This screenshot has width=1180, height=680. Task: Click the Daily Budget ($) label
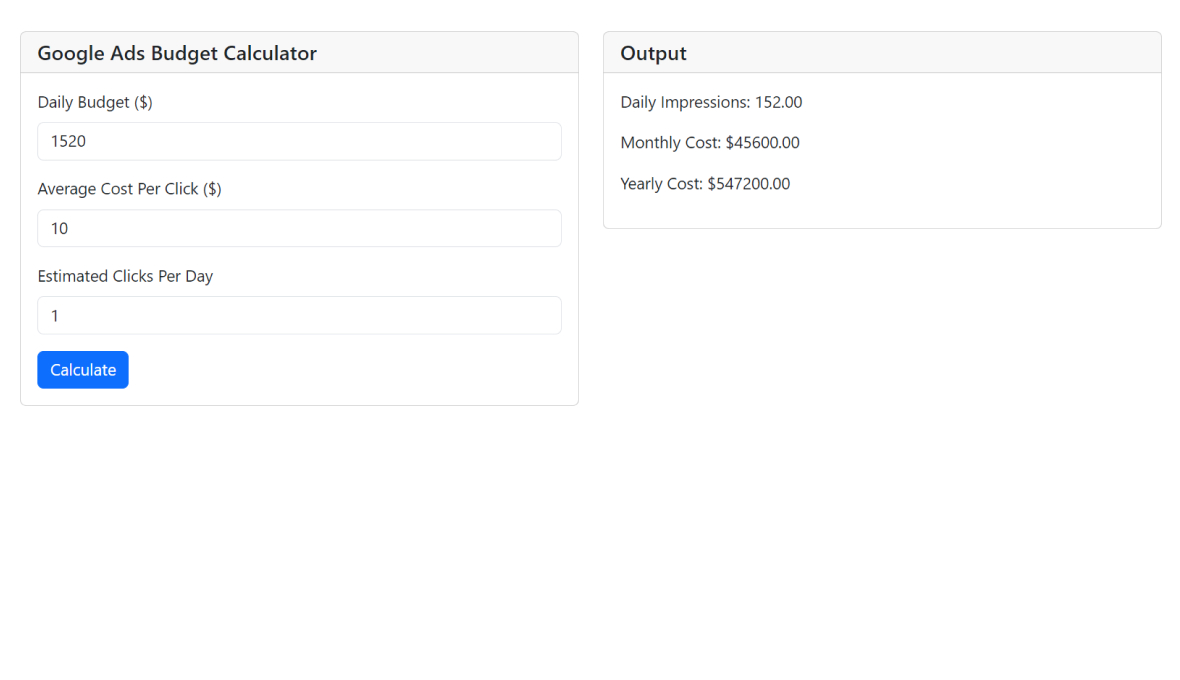tap(95, 102)
